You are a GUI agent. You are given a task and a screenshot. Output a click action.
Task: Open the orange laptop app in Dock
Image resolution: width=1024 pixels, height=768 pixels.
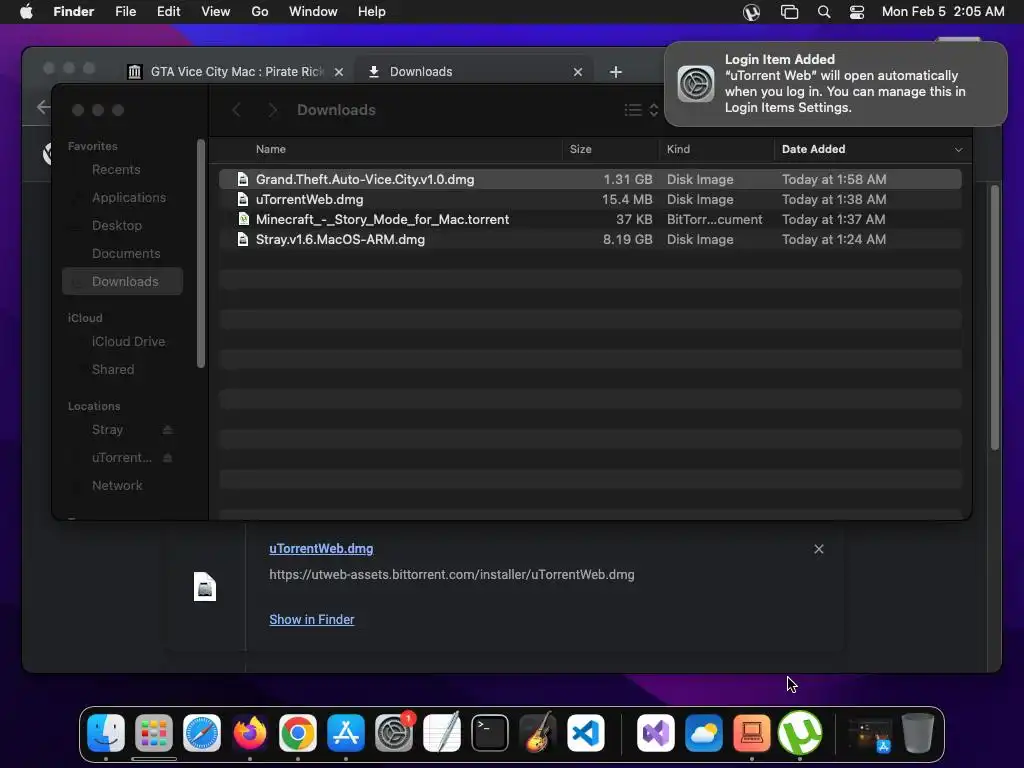click(752, 733)
